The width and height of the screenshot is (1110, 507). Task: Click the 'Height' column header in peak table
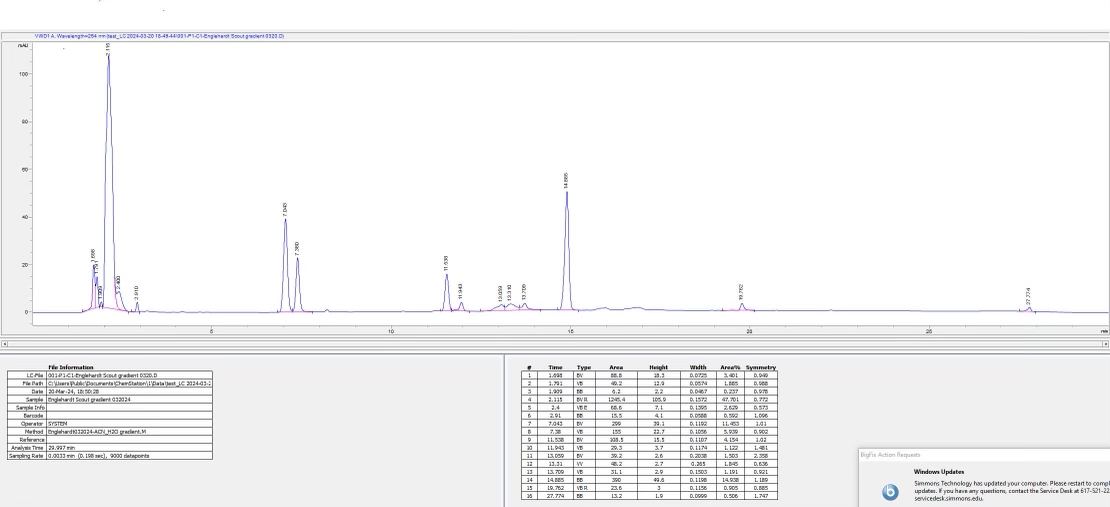coord(658,368)
